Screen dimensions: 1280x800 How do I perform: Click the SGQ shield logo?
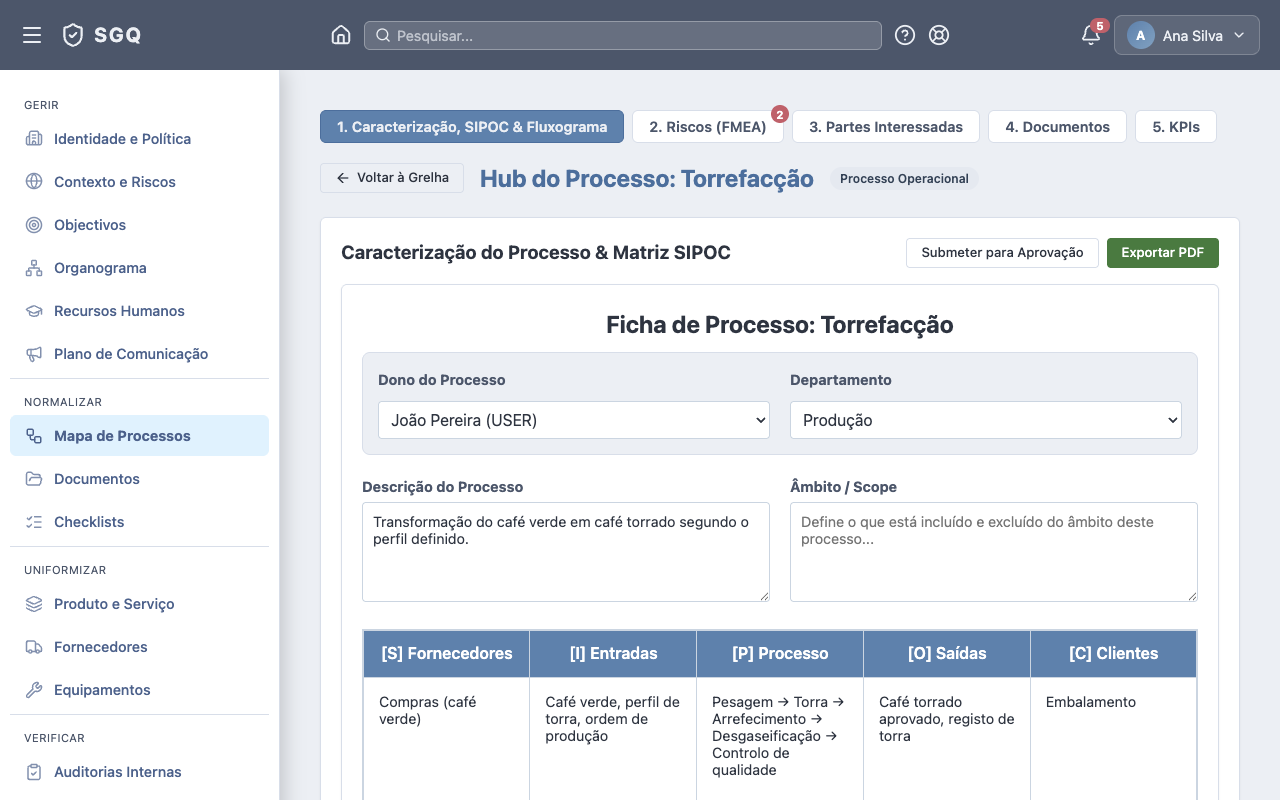(73, 35)
